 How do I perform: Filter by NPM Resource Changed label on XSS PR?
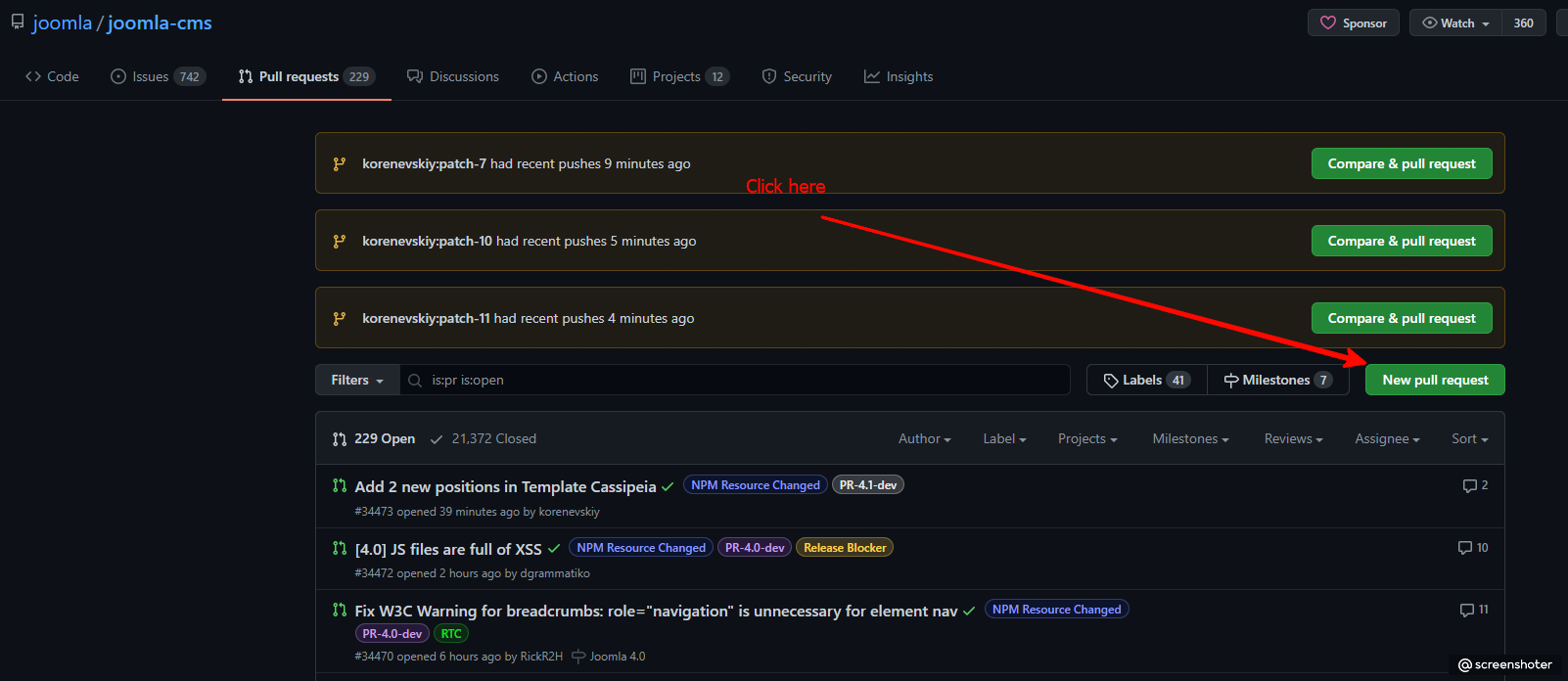coord(641,547)
